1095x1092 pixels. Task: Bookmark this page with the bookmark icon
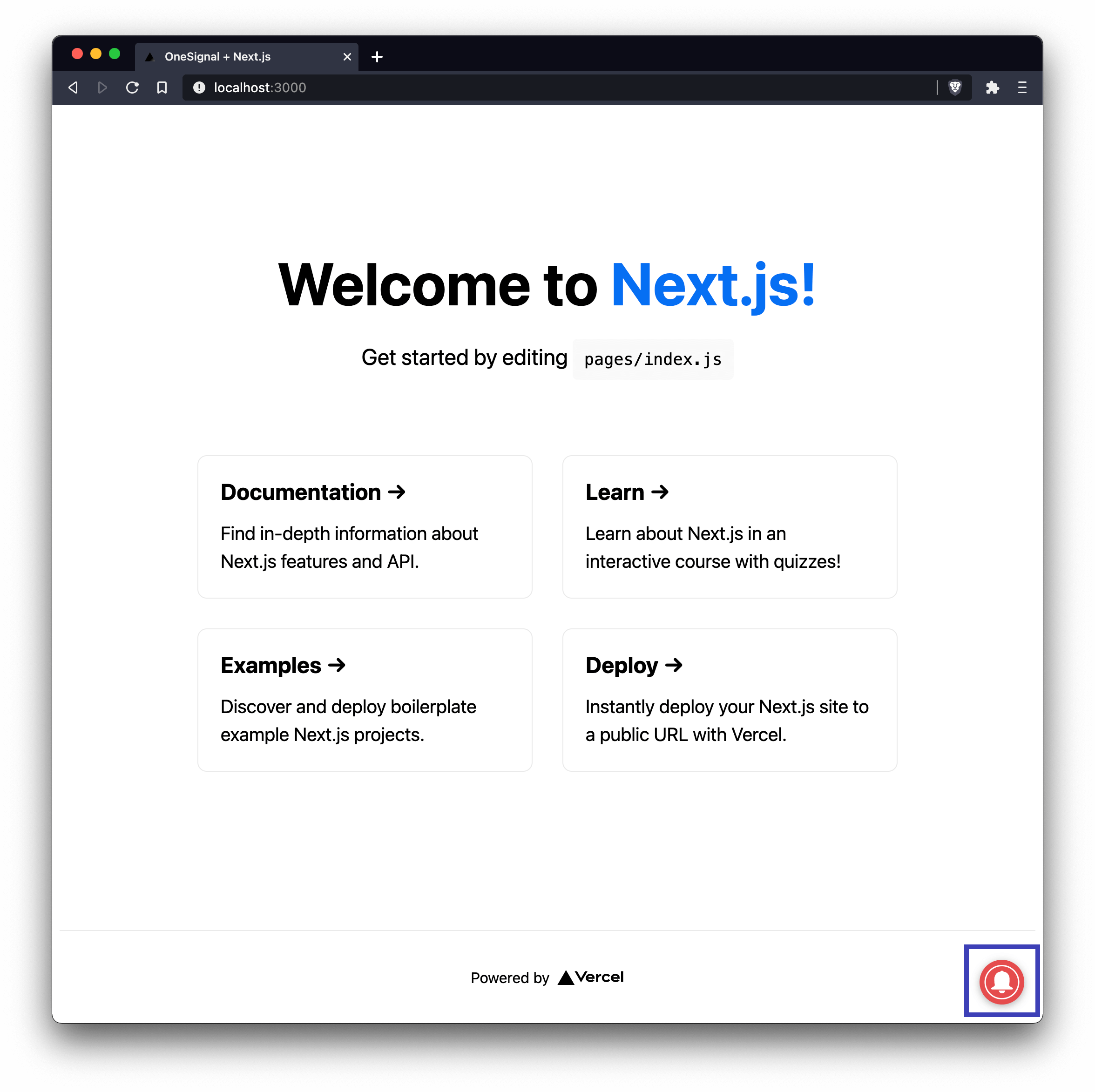162,87
